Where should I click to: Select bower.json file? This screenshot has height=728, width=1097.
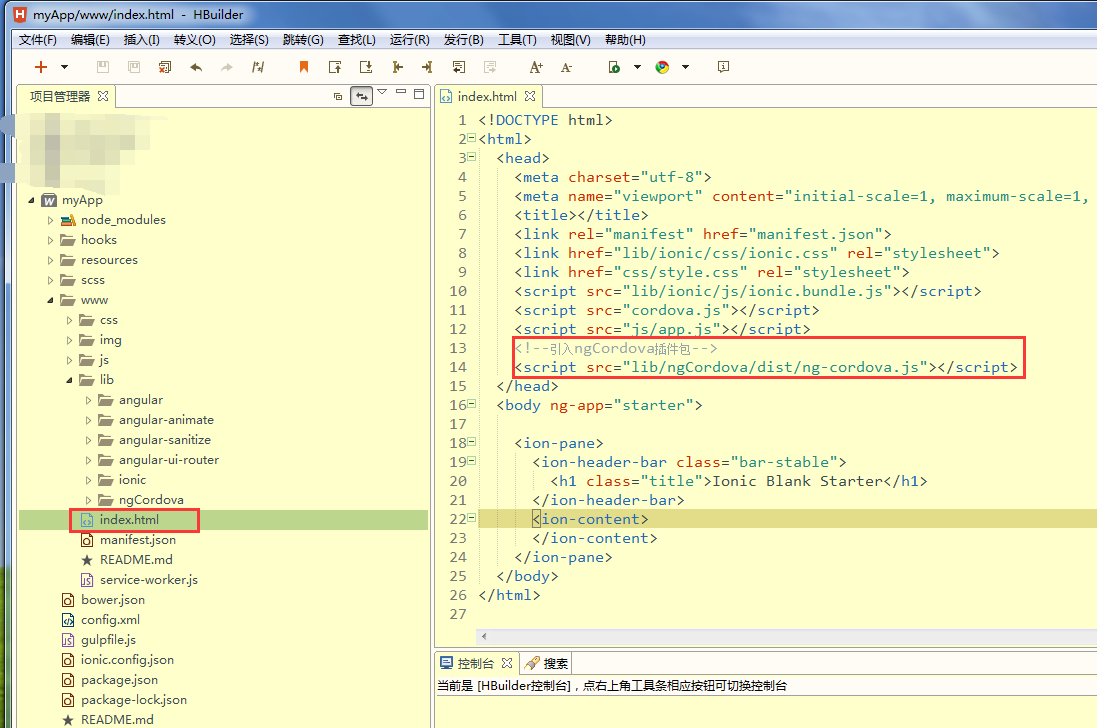point(113,600)
